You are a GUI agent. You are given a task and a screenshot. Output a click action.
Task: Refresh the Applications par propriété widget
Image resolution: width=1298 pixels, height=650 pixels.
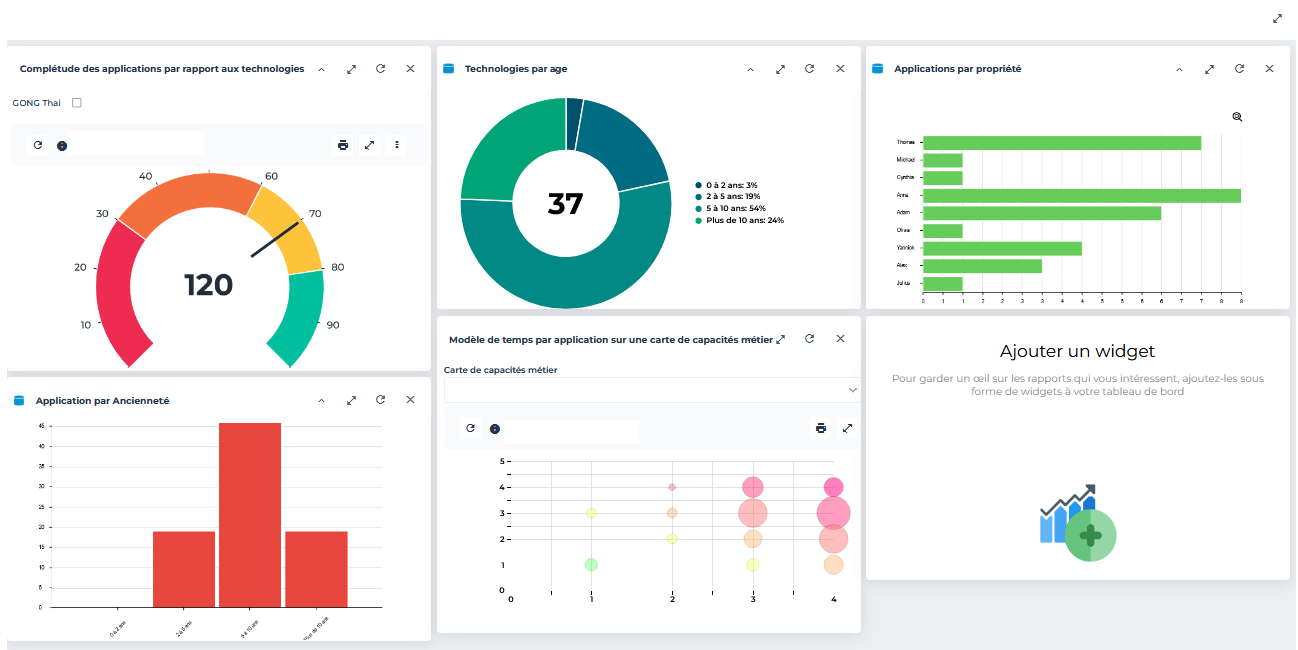[x=1239, y=69]
